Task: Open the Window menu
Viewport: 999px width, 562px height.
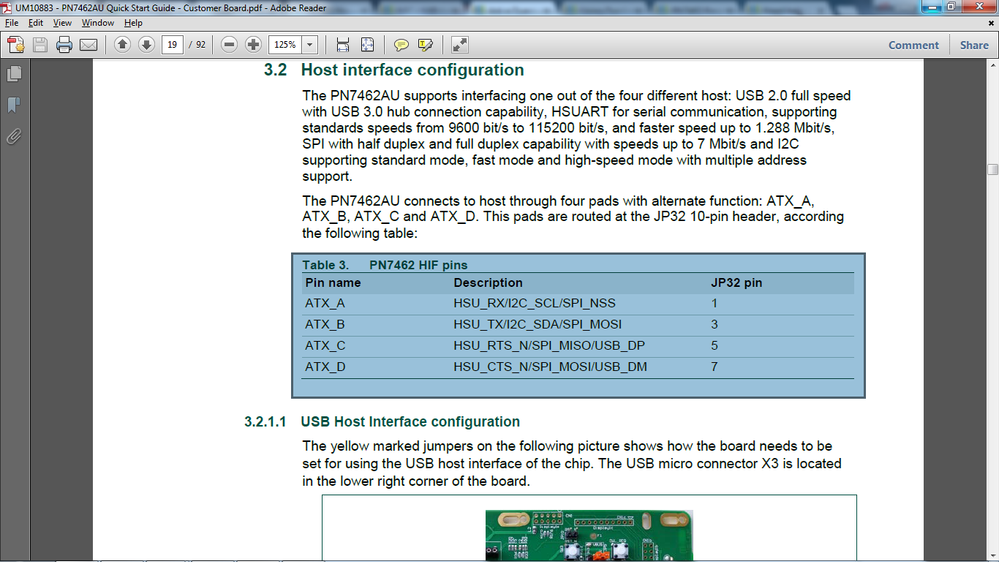Action: click(97, 23)
